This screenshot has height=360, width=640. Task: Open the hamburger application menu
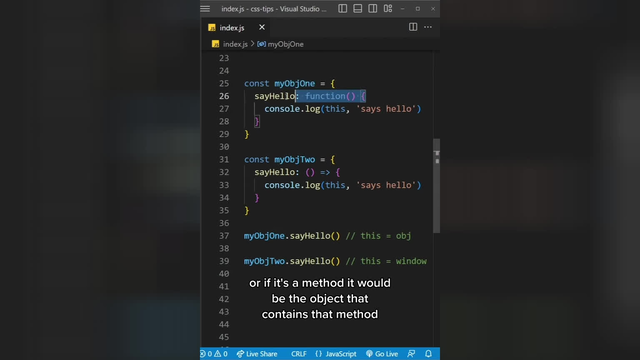(205, 9)
